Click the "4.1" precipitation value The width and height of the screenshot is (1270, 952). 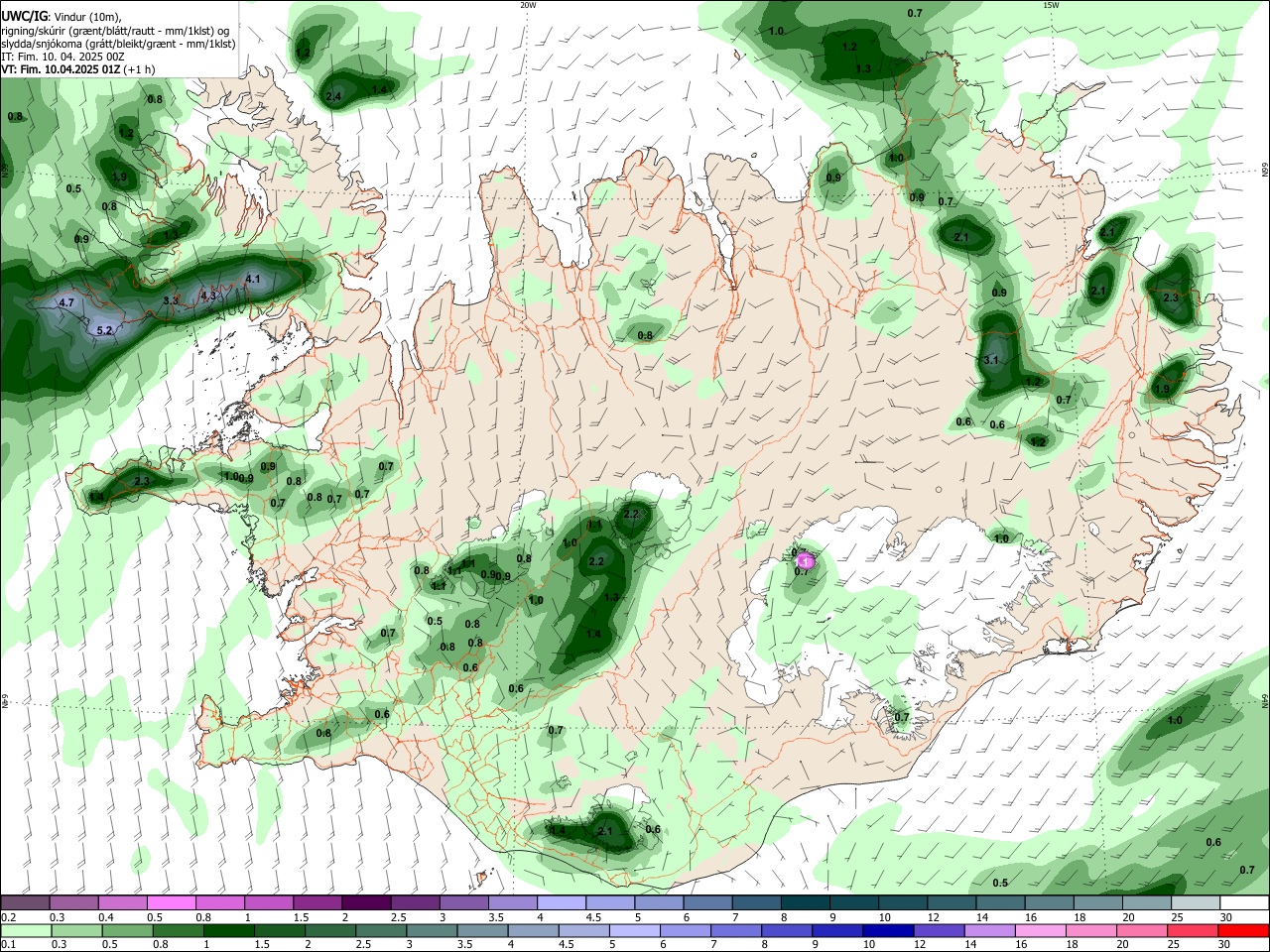click(253, 279)
